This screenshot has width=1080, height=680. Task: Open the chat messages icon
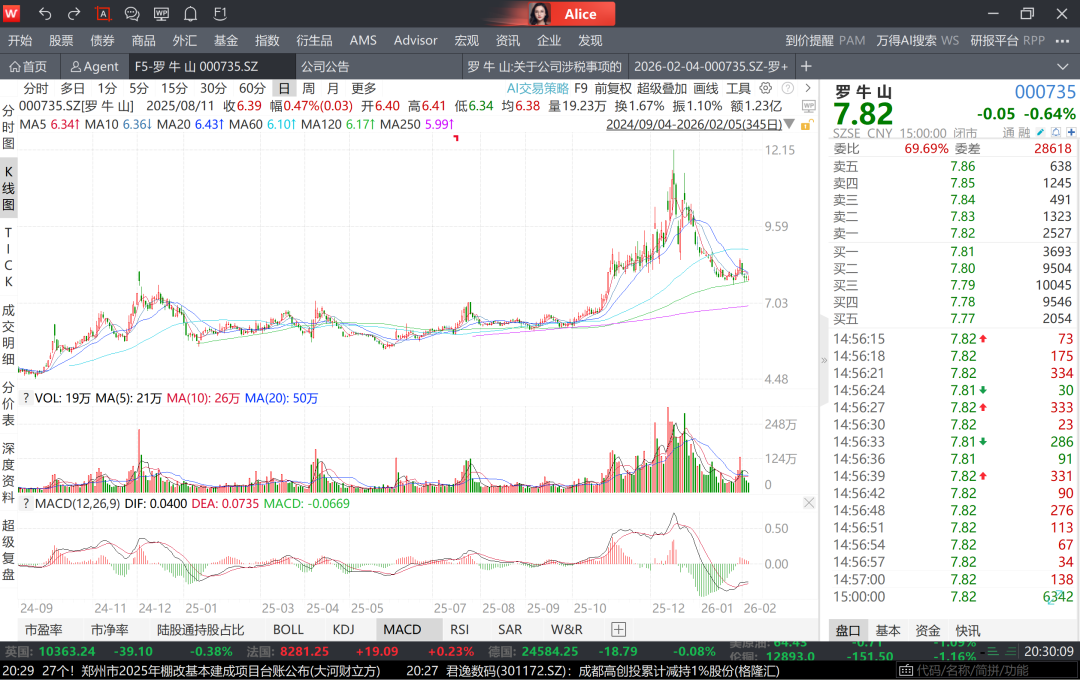pos(132,14)
